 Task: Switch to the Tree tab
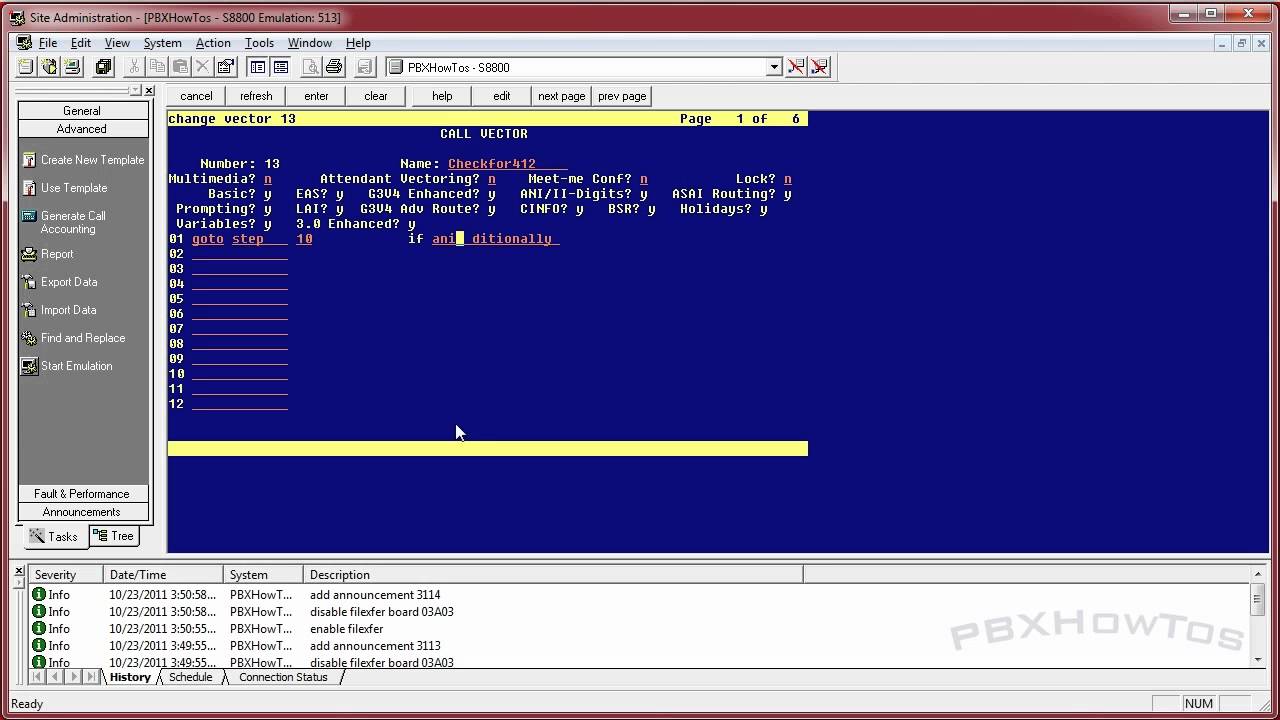114,536
